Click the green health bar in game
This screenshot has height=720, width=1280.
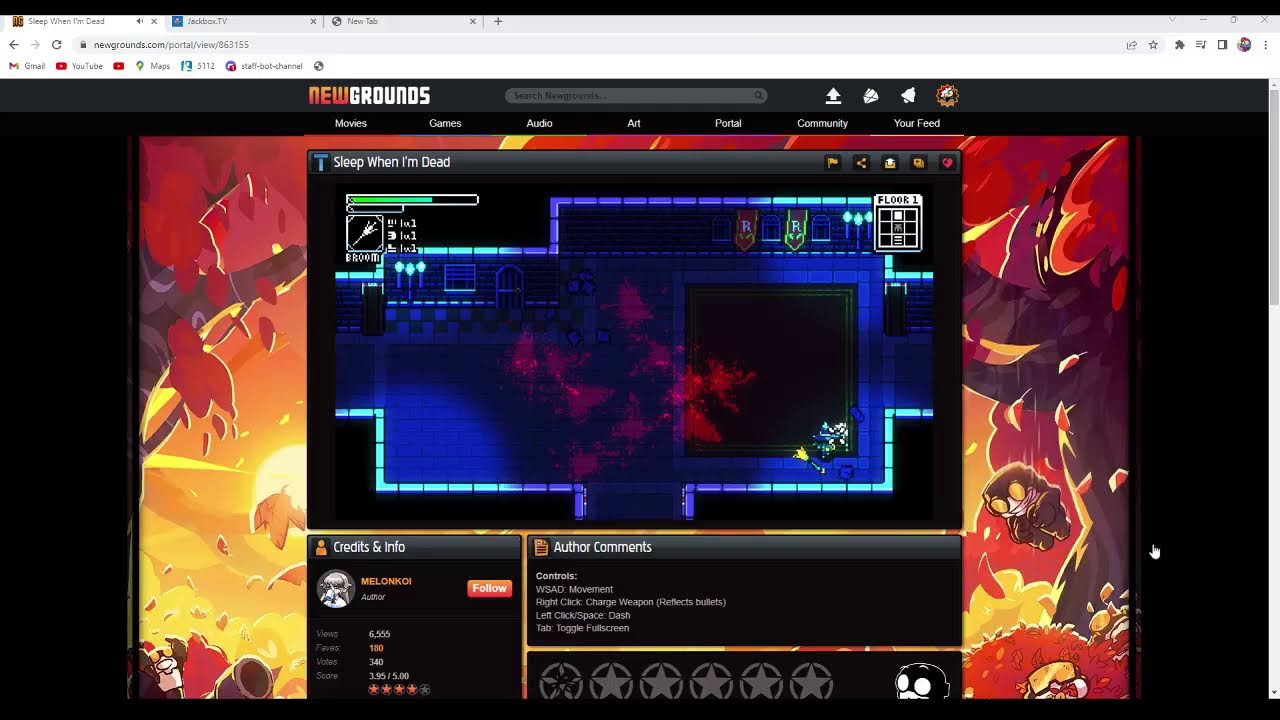point(412,200)
